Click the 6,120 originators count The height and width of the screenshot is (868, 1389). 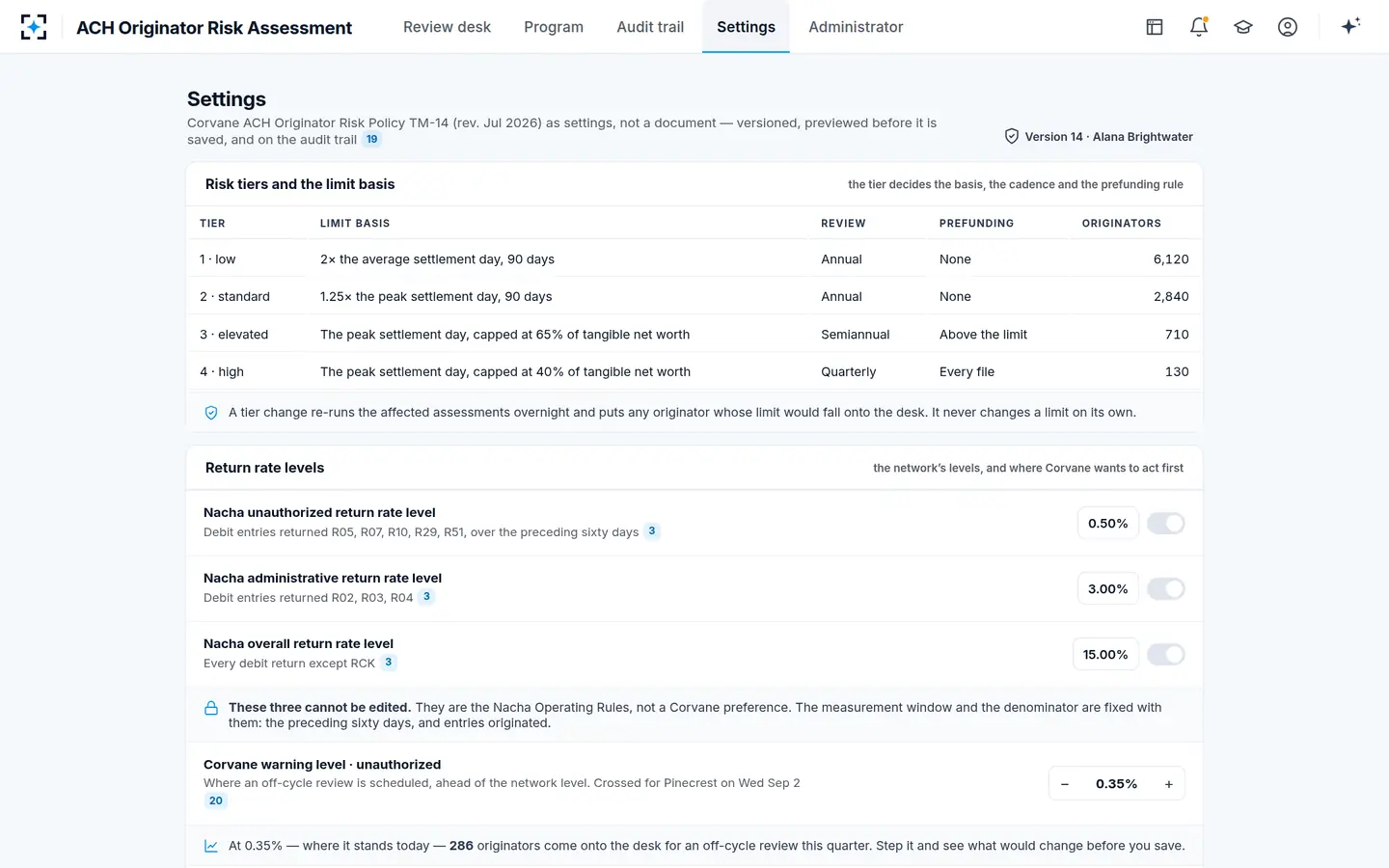(x=1171, y=259)
